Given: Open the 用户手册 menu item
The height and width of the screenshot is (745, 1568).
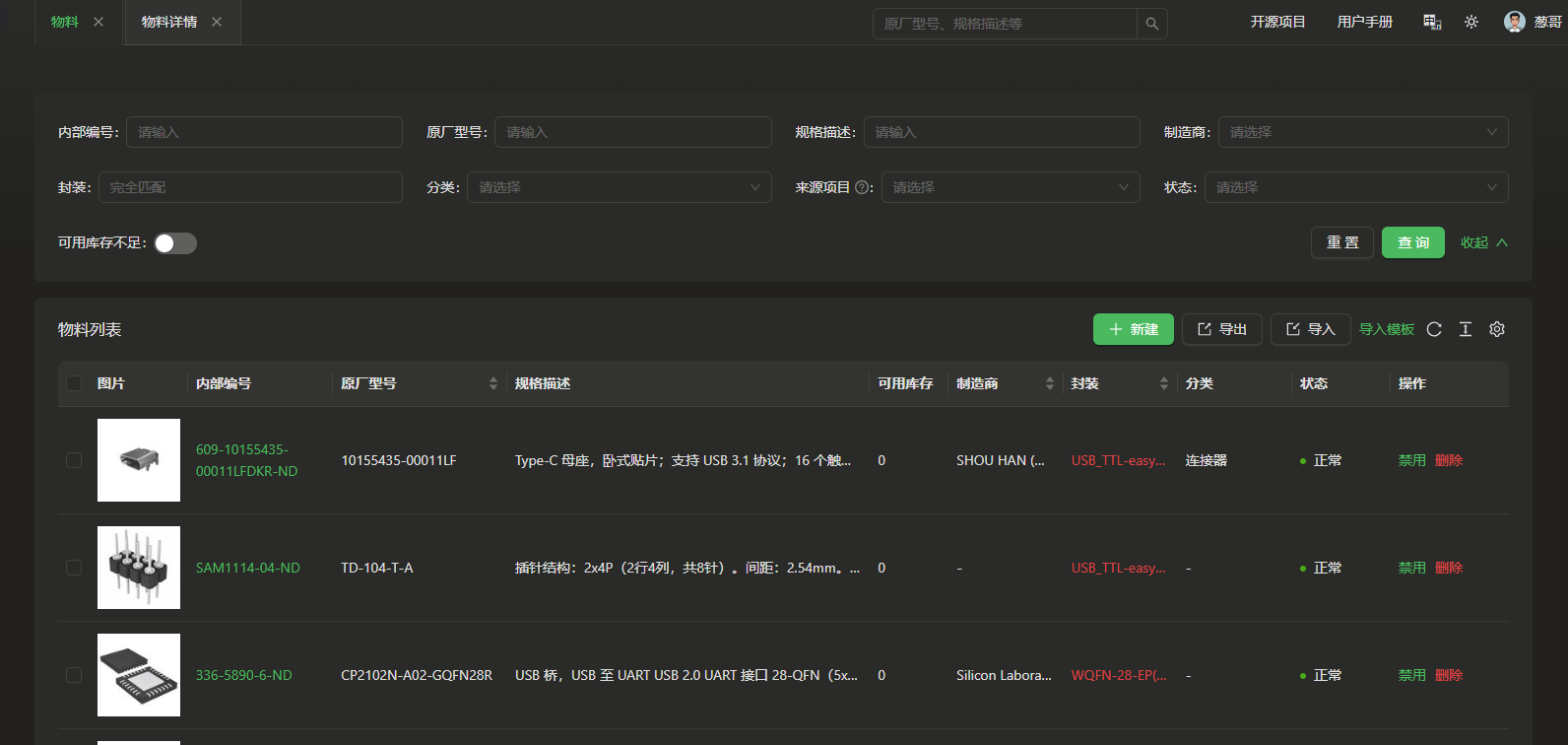Looking at the screenshot, I should click(x=1364, y=22).
